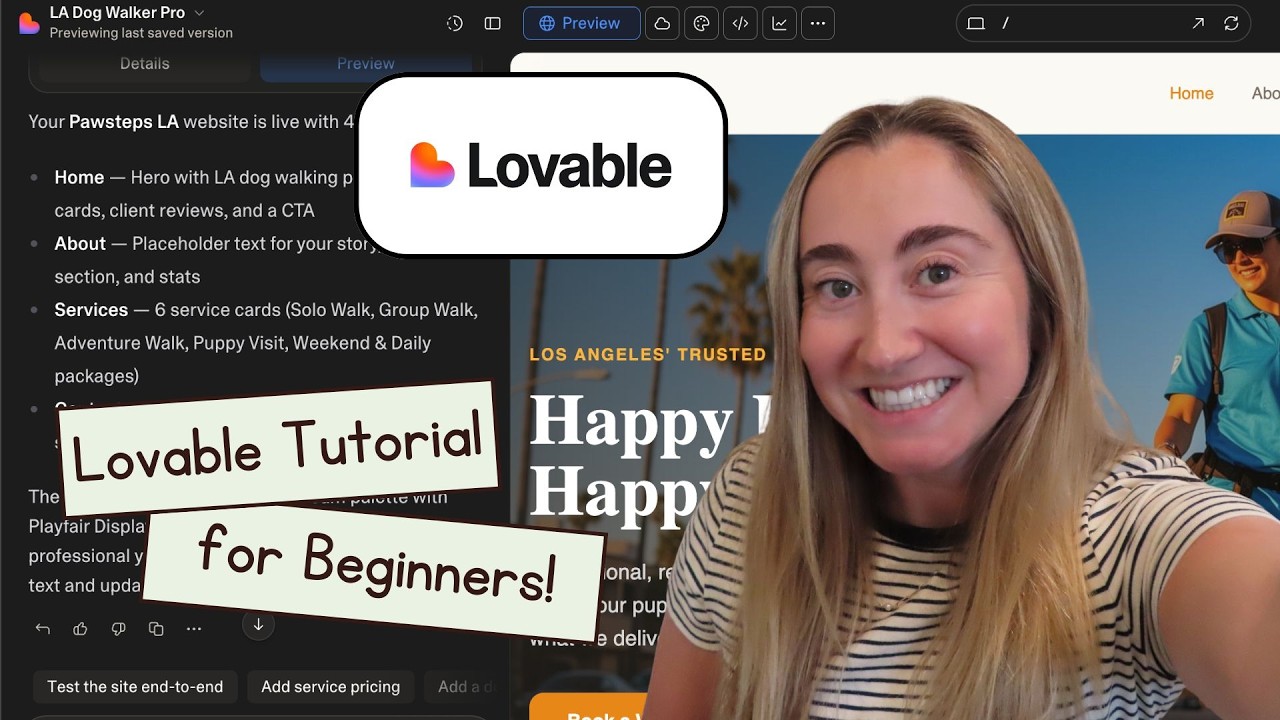Copy the message with copy icon
1280x720 pixels.
156,629
